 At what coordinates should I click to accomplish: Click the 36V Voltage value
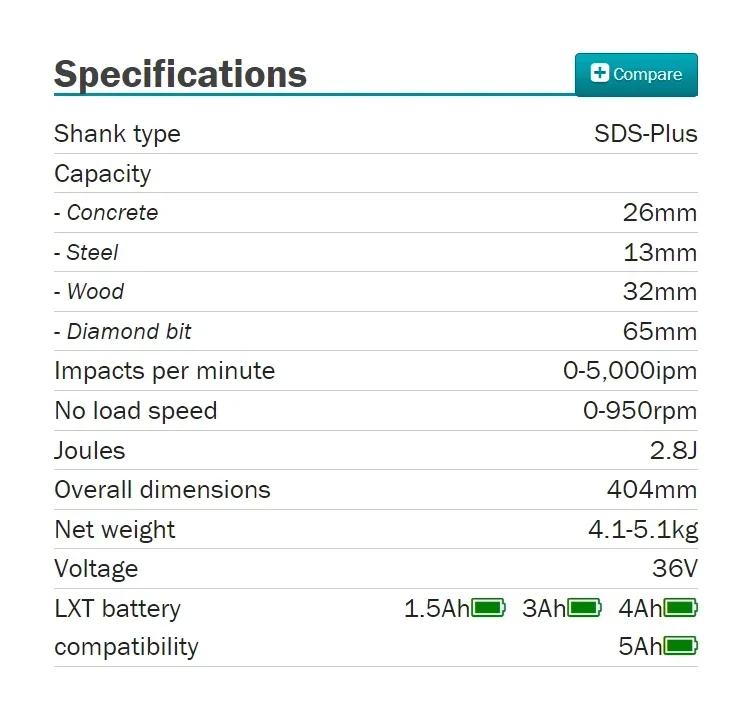pos(674,569)
